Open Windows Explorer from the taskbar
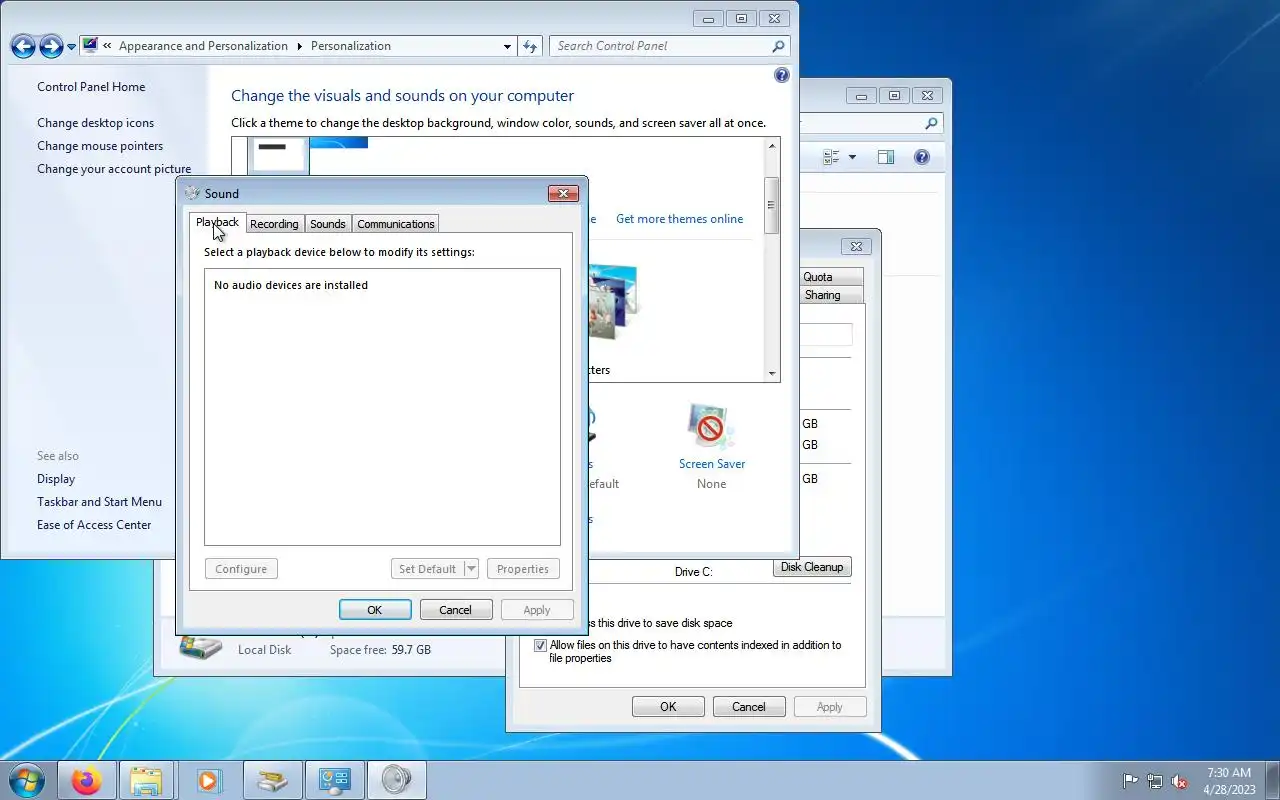Screen dimensions: 1280x800 [x=146, y=781]
